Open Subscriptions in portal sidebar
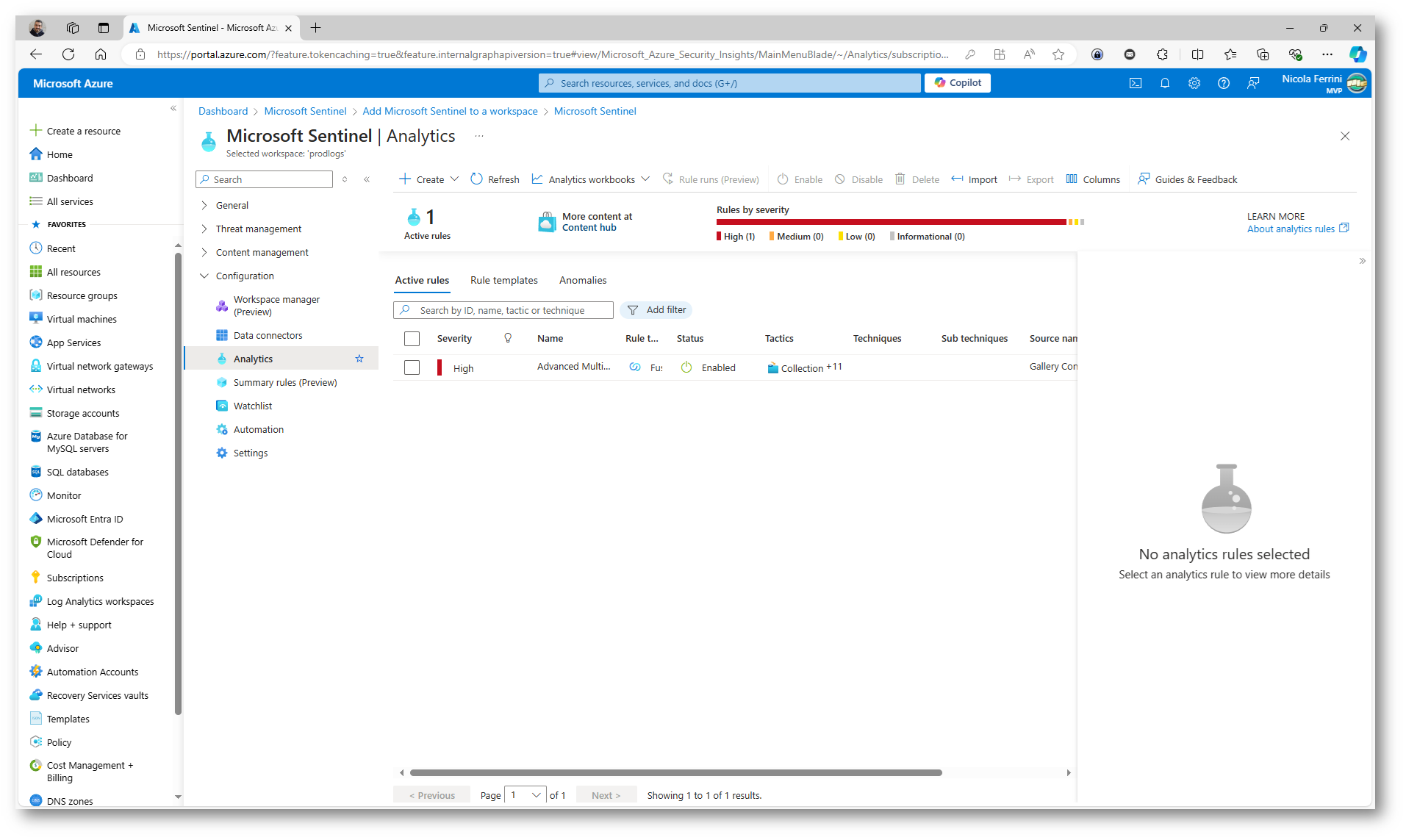 (75, 578)
